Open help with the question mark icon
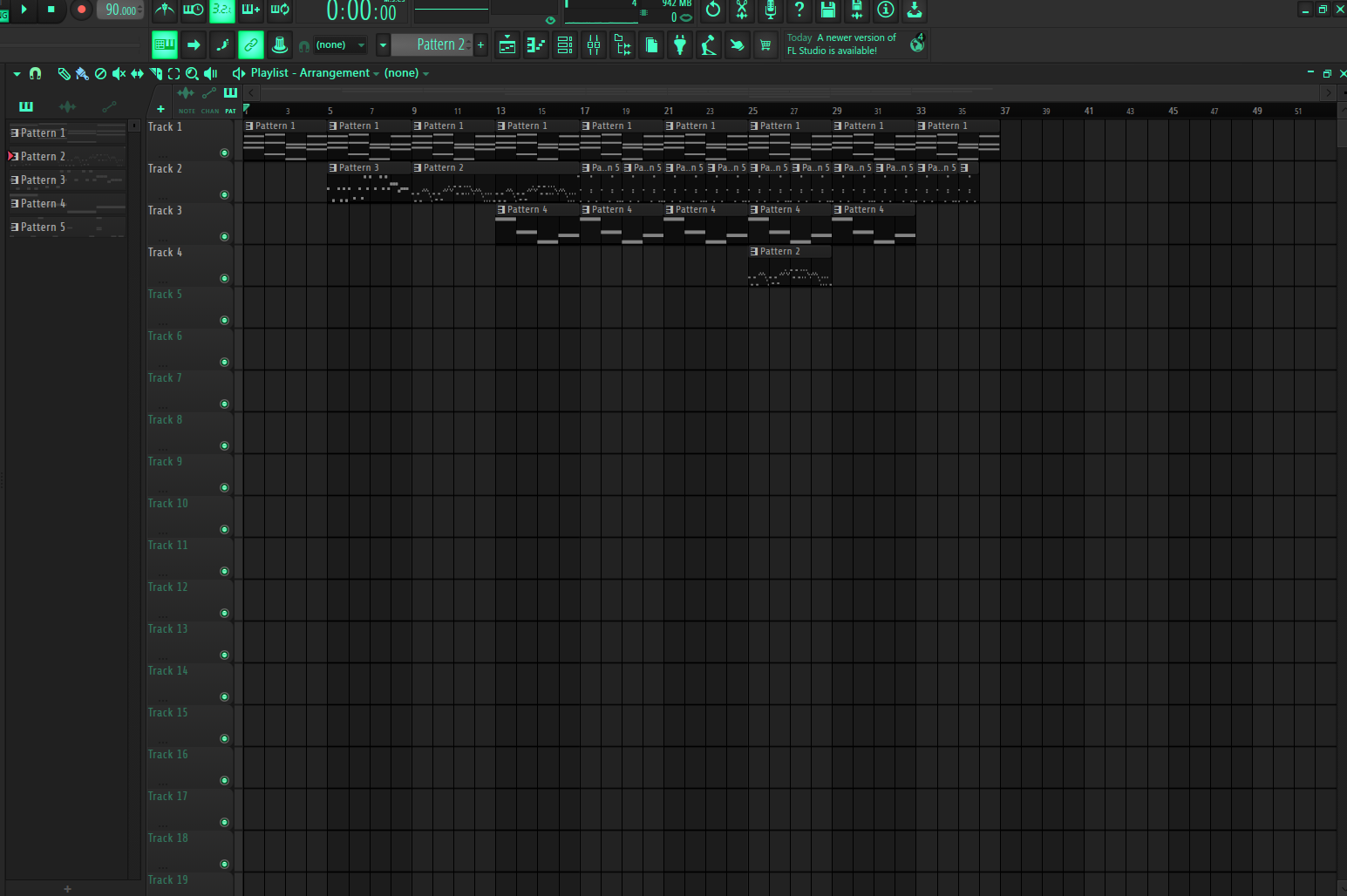 [x=799, y=10]
